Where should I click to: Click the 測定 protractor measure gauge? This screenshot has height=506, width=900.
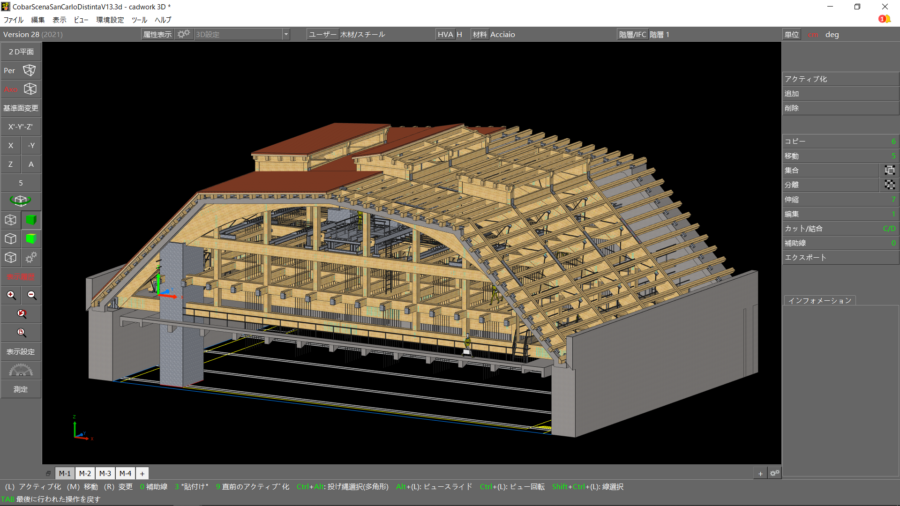21,371
